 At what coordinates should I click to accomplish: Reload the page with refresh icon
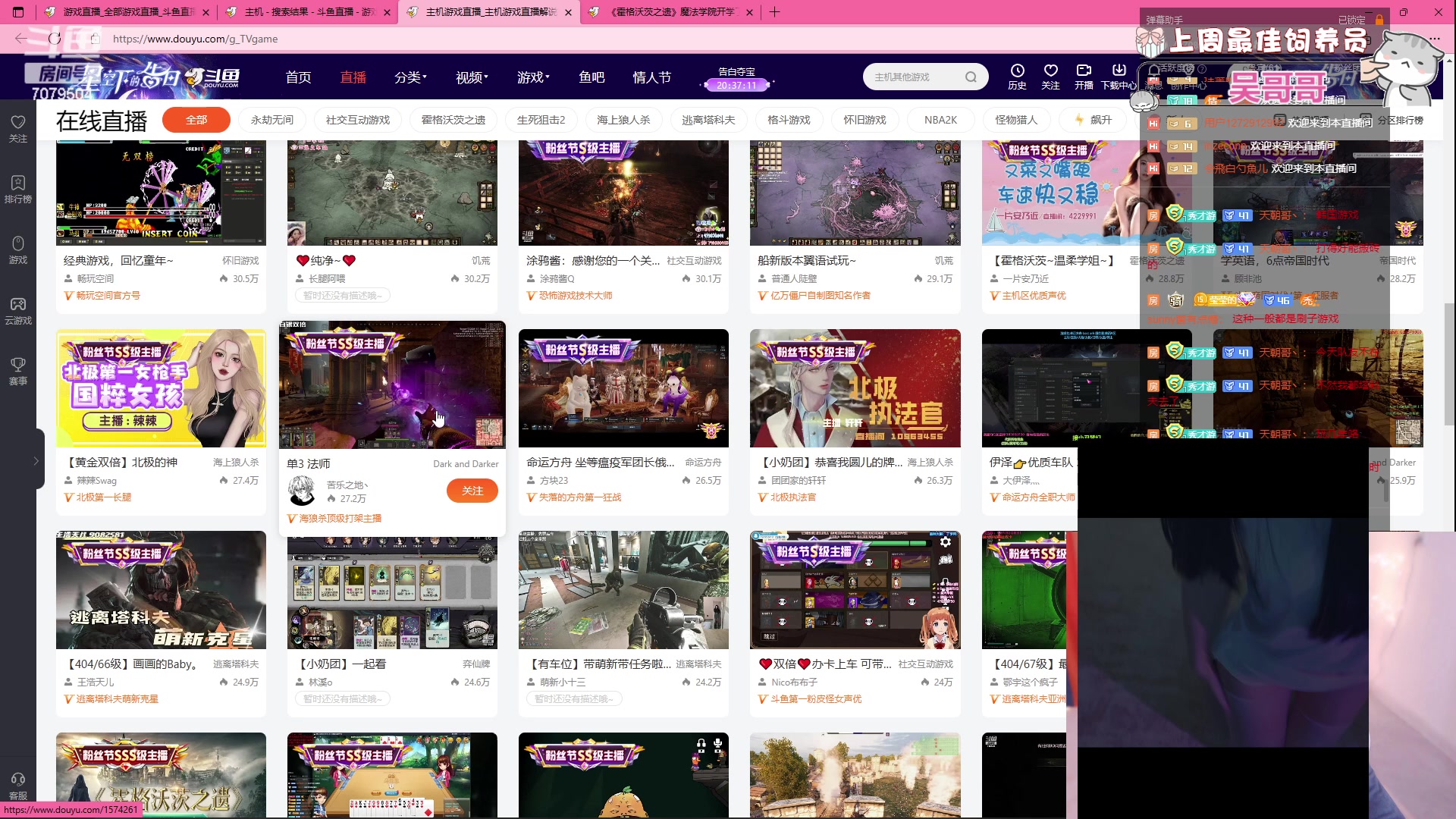(55, 39)
